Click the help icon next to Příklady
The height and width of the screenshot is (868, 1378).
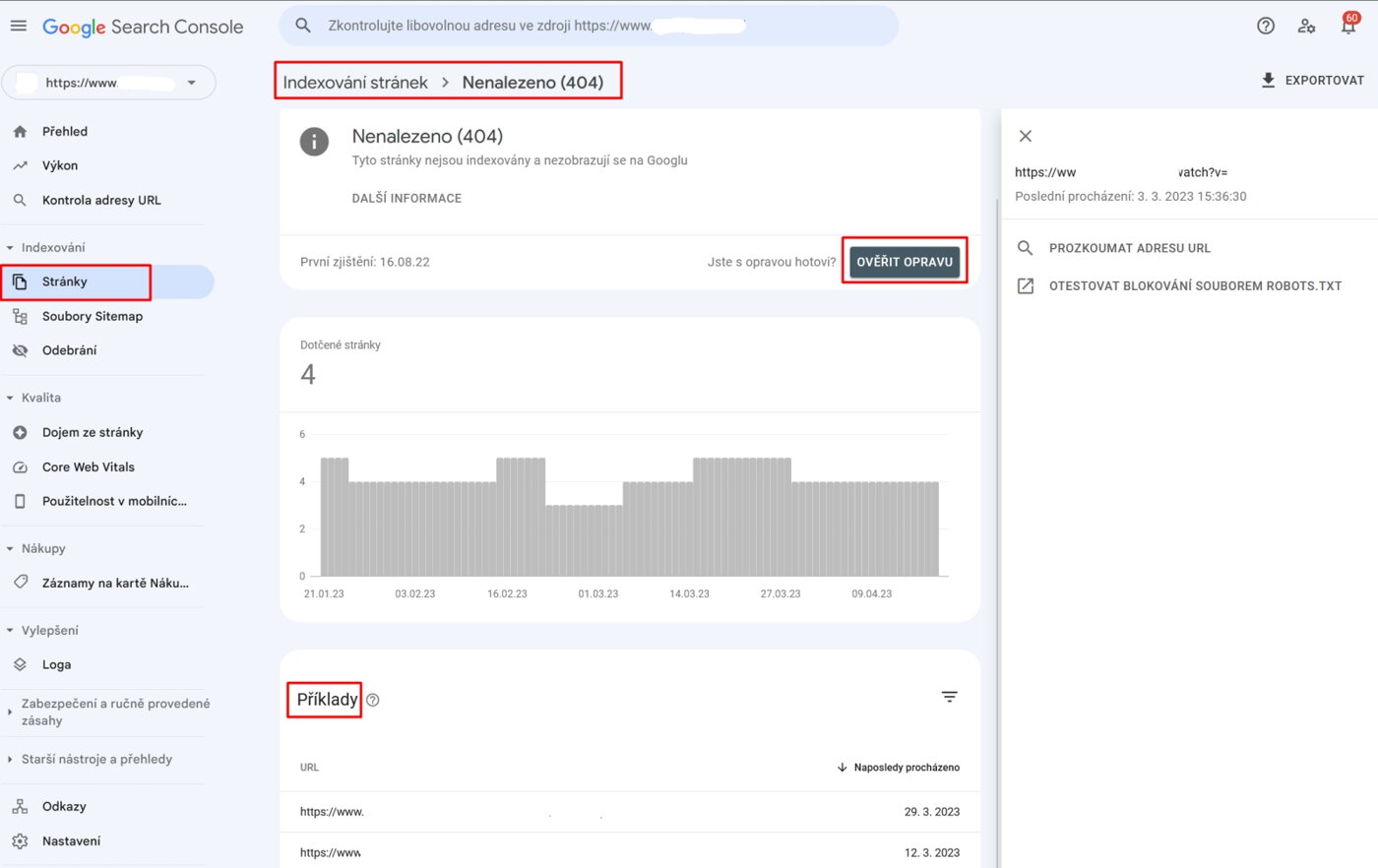point(372,700)
